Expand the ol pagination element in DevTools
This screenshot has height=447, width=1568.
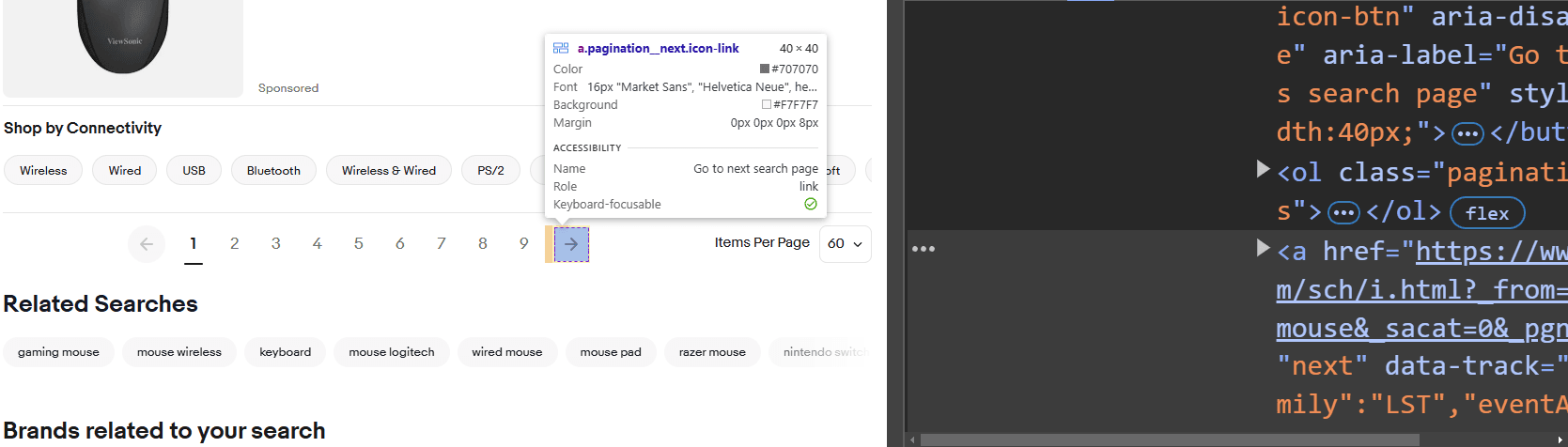tap(1264, 169)
